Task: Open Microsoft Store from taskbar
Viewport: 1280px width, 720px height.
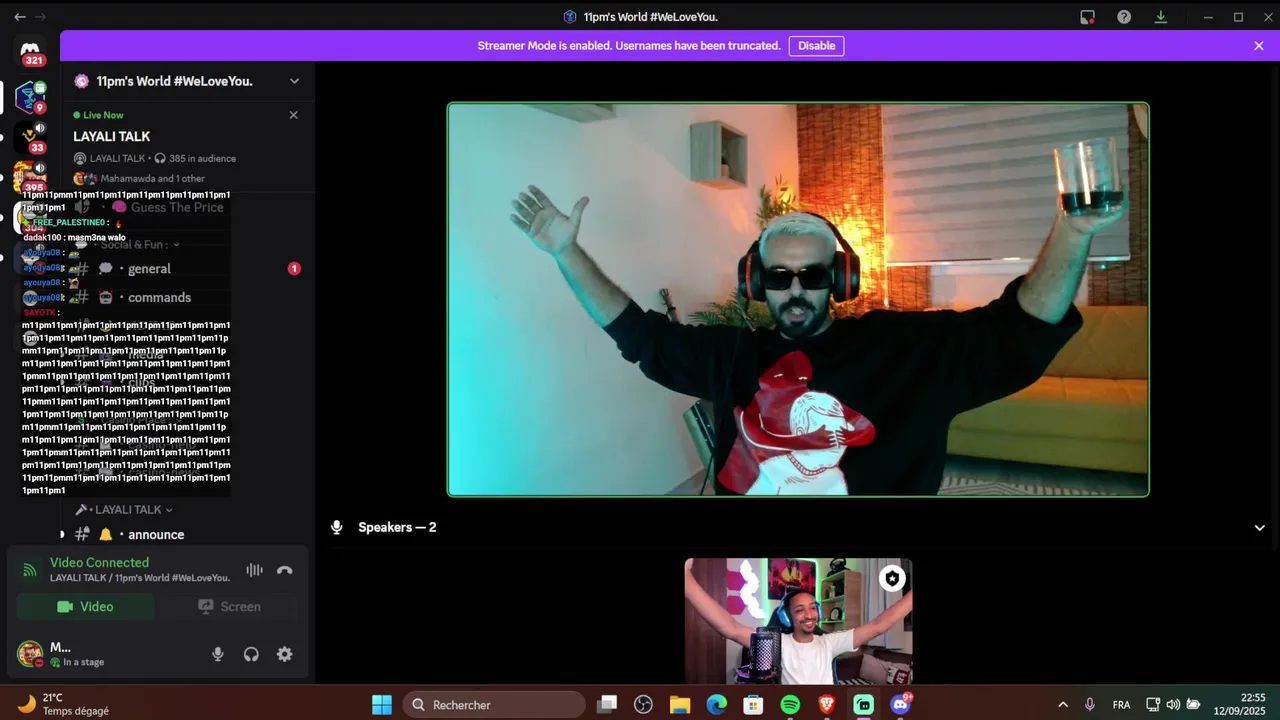Action: pyautogui.click(x=753, y=705)
